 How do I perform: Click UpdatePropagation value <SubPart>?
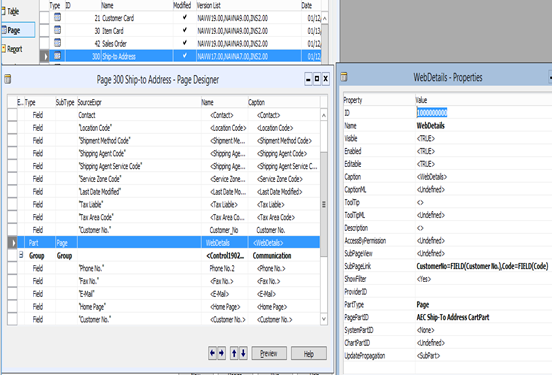428,356
